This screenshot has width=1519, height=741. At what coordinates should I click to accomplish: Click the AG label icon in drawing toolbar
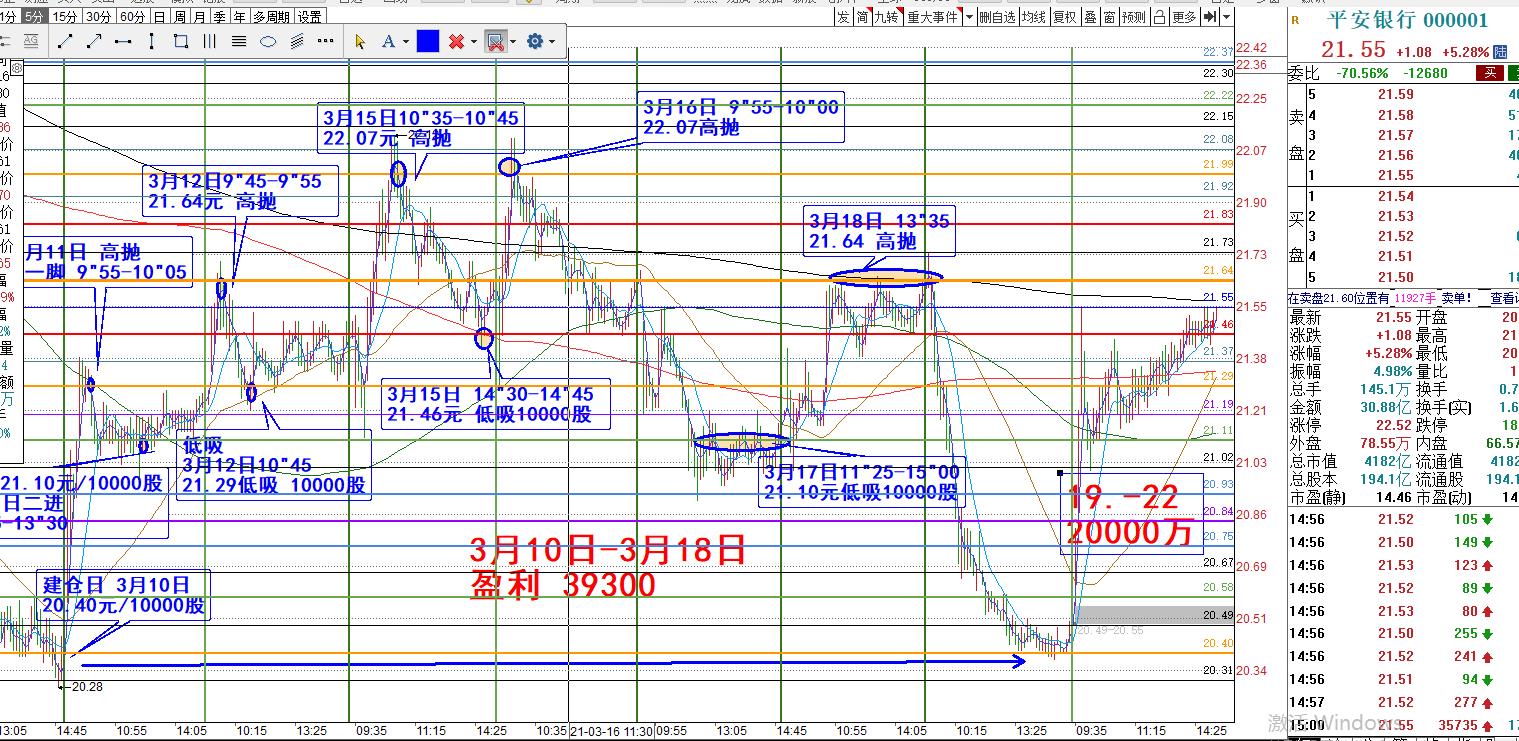tap(32, 41)
